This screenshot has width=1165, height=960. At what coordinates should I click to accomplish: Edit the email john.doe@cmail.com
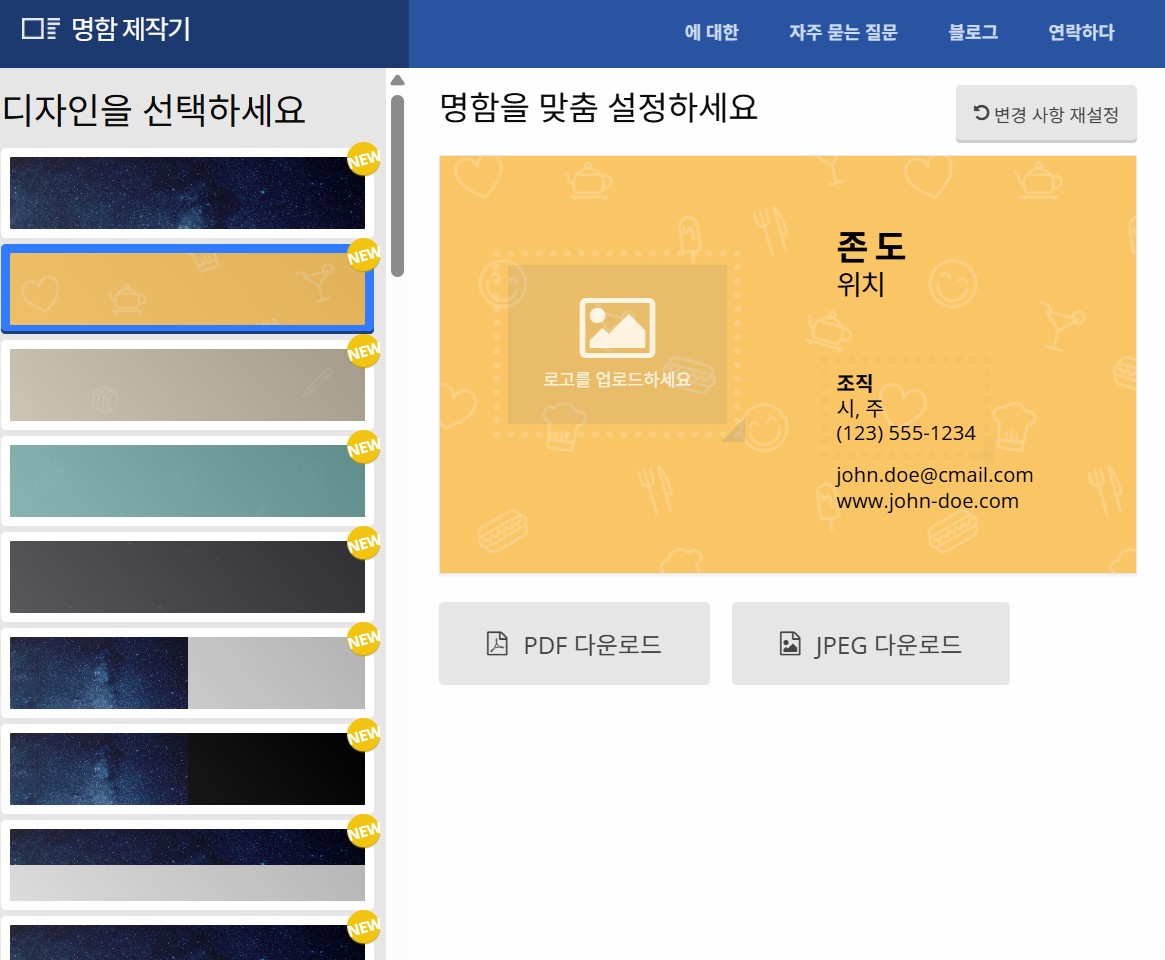935,475
